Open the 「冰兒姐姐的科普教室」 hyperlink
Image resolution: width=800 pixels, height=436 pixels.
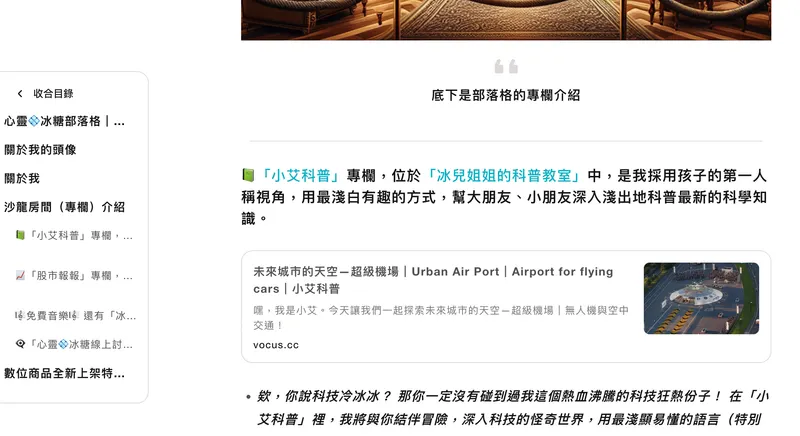coord(504,175)
